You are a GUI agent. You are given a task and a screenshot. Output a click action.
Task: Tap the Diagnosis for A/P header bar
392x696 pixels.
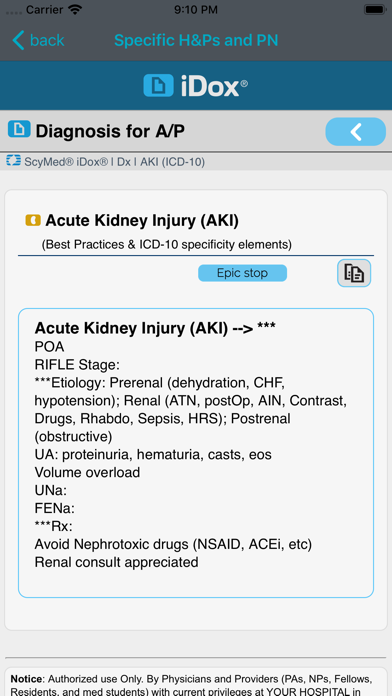pos(196,131)
